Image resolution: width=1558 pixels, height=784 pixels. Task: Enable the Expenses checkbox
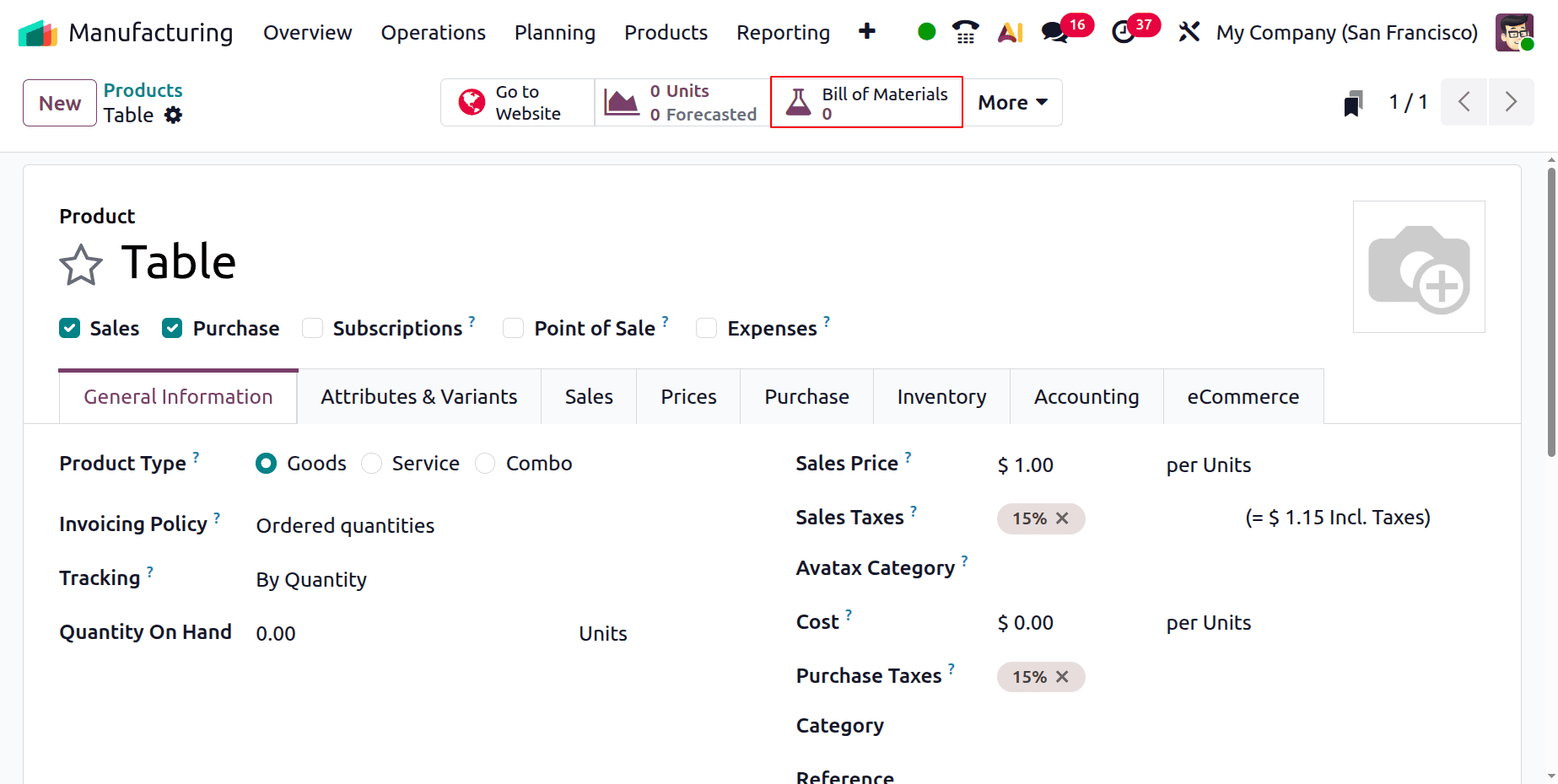pos(706,328)
